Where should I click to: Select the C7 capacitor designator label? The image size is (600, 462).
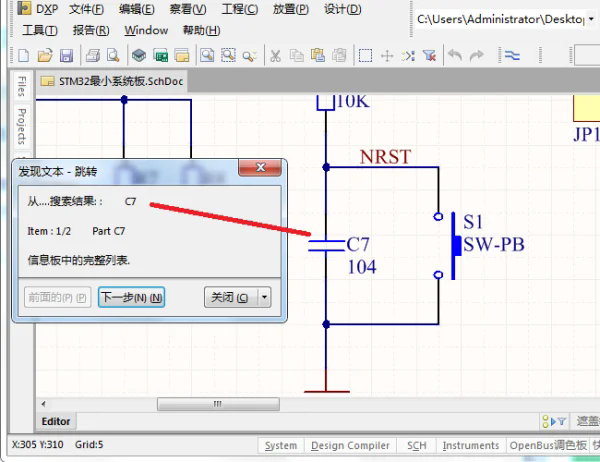click(x=358, y=245)
